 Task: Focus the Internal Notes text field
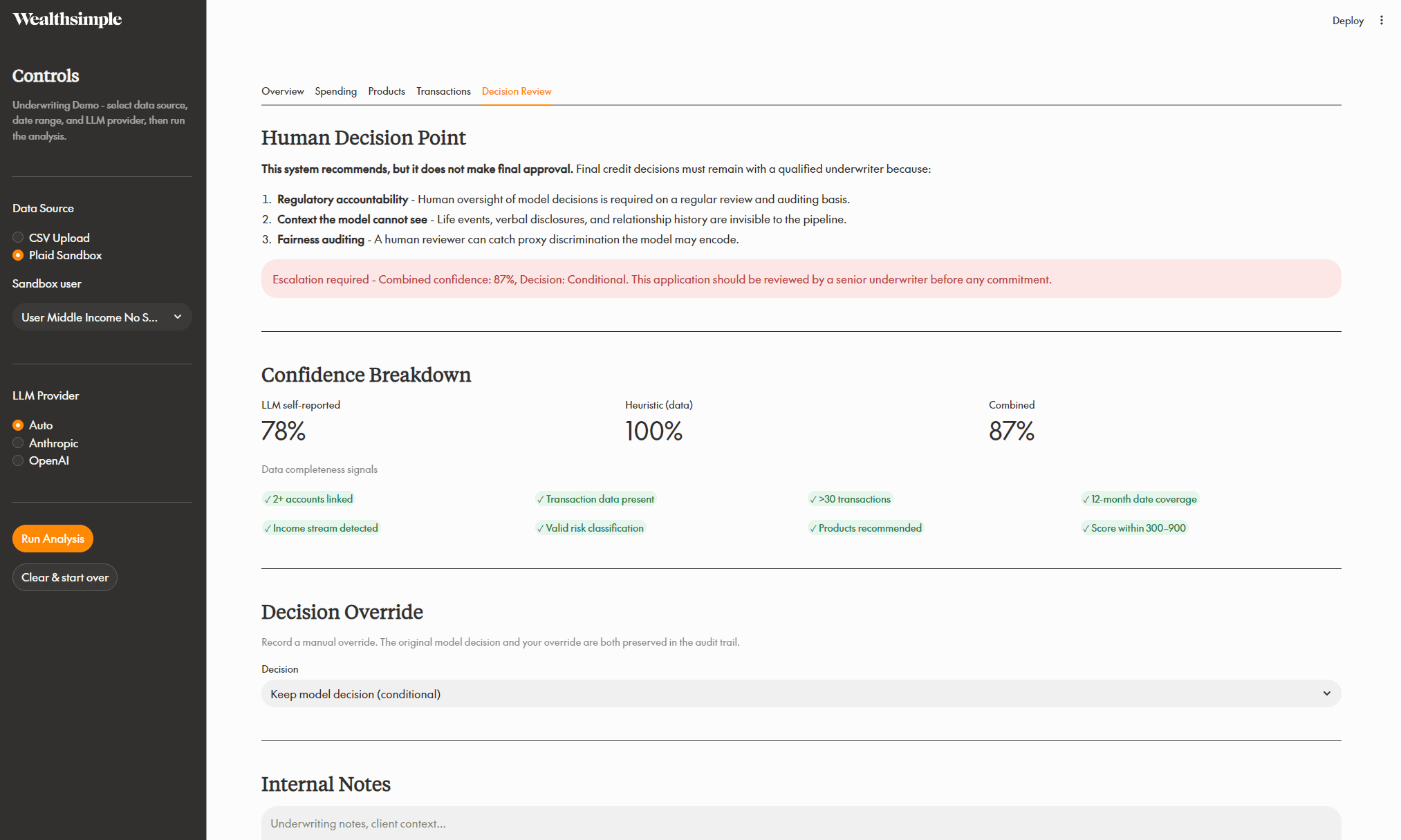pos(801,823)
